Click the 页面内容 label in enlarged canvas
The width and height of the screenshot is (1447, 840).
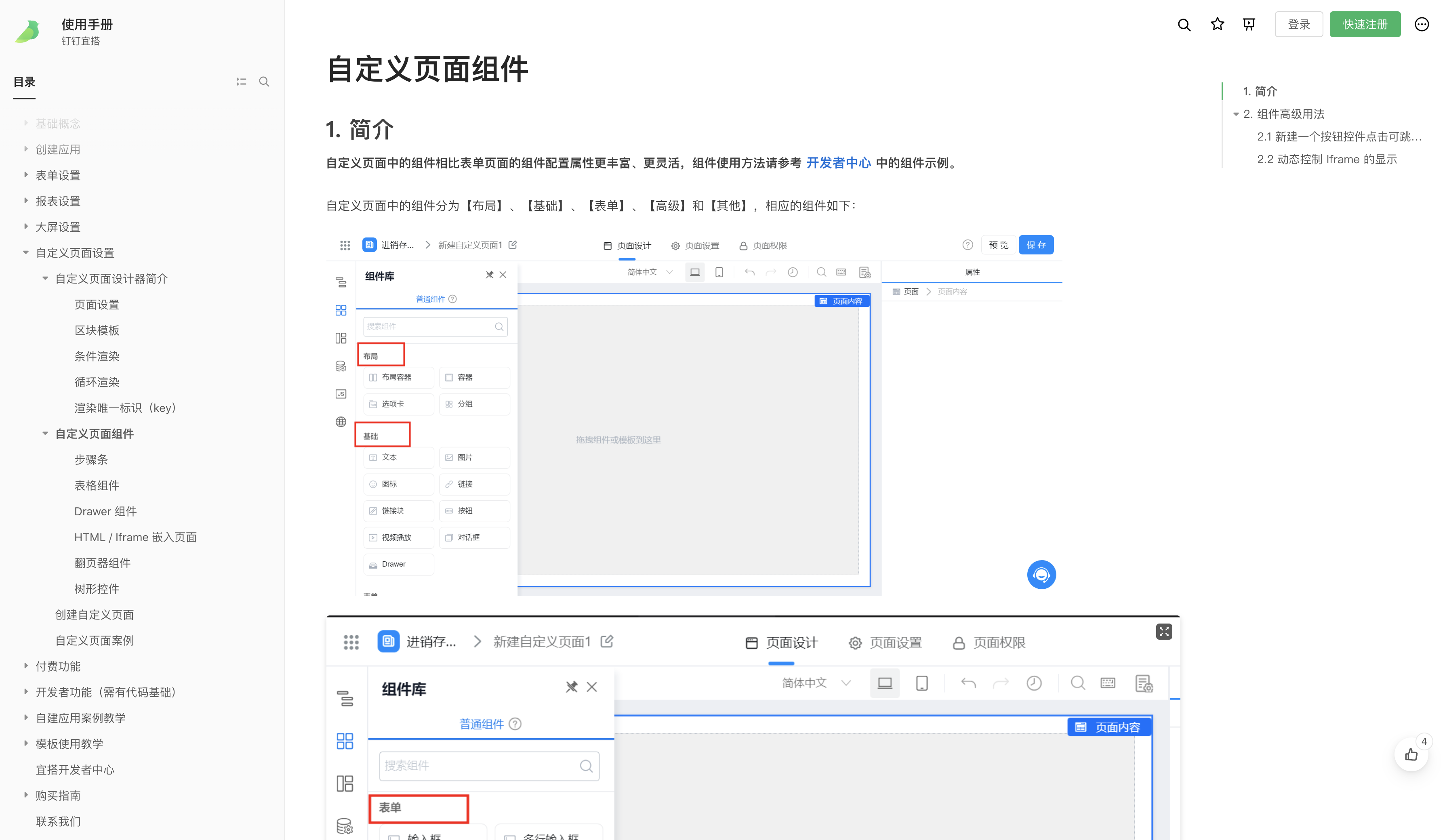pos(1109,727)
